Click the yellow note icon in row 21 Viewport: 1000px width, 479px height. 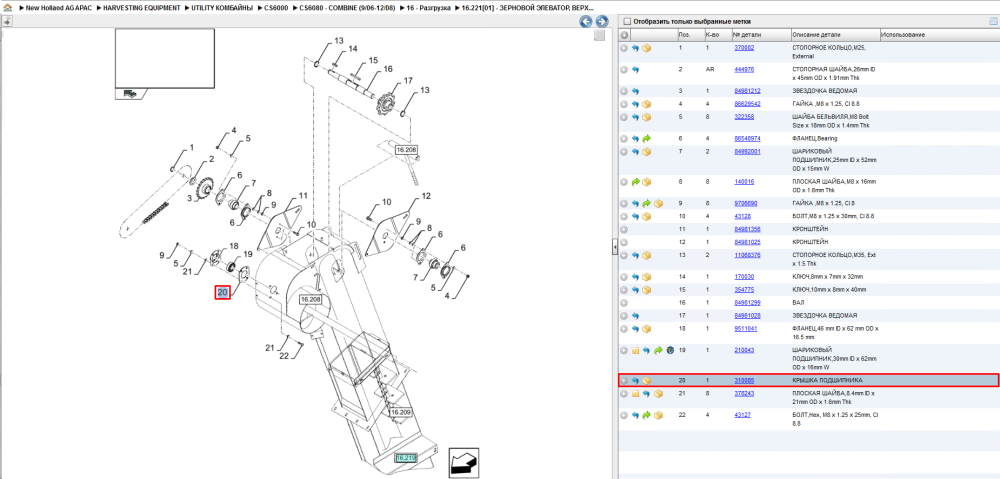(635, 394)
